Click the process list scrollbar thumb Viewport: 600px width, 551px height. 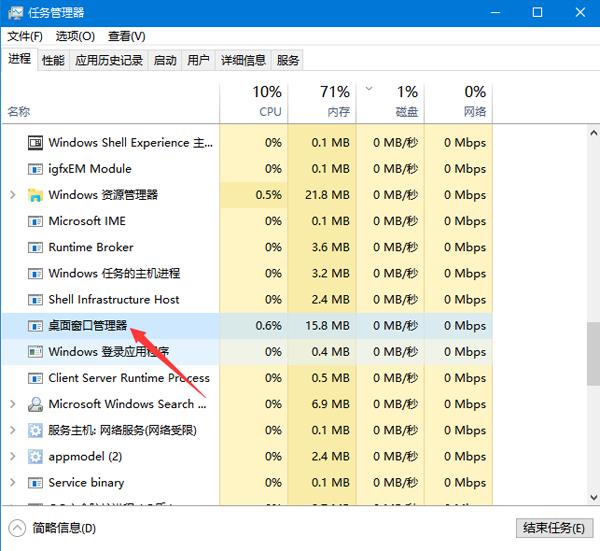(x=593, y=354)
